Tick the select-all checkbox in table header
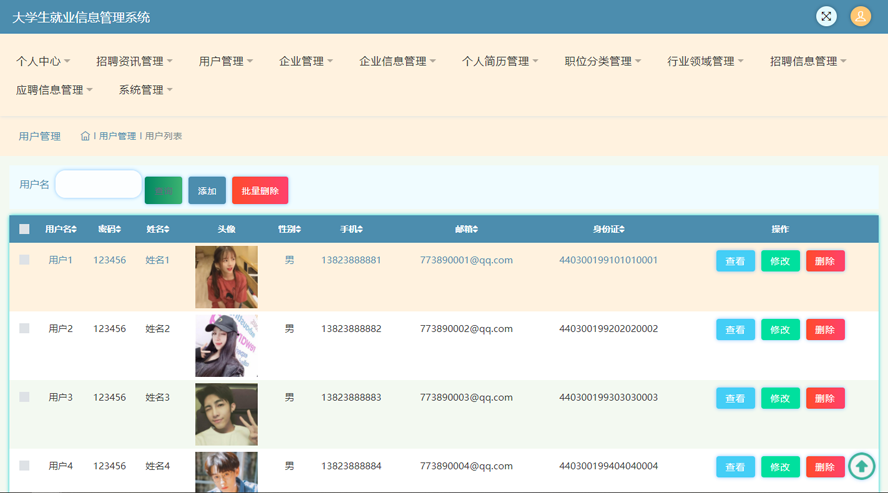Screen dimensions: 888x493 click(x=24, y=229)
